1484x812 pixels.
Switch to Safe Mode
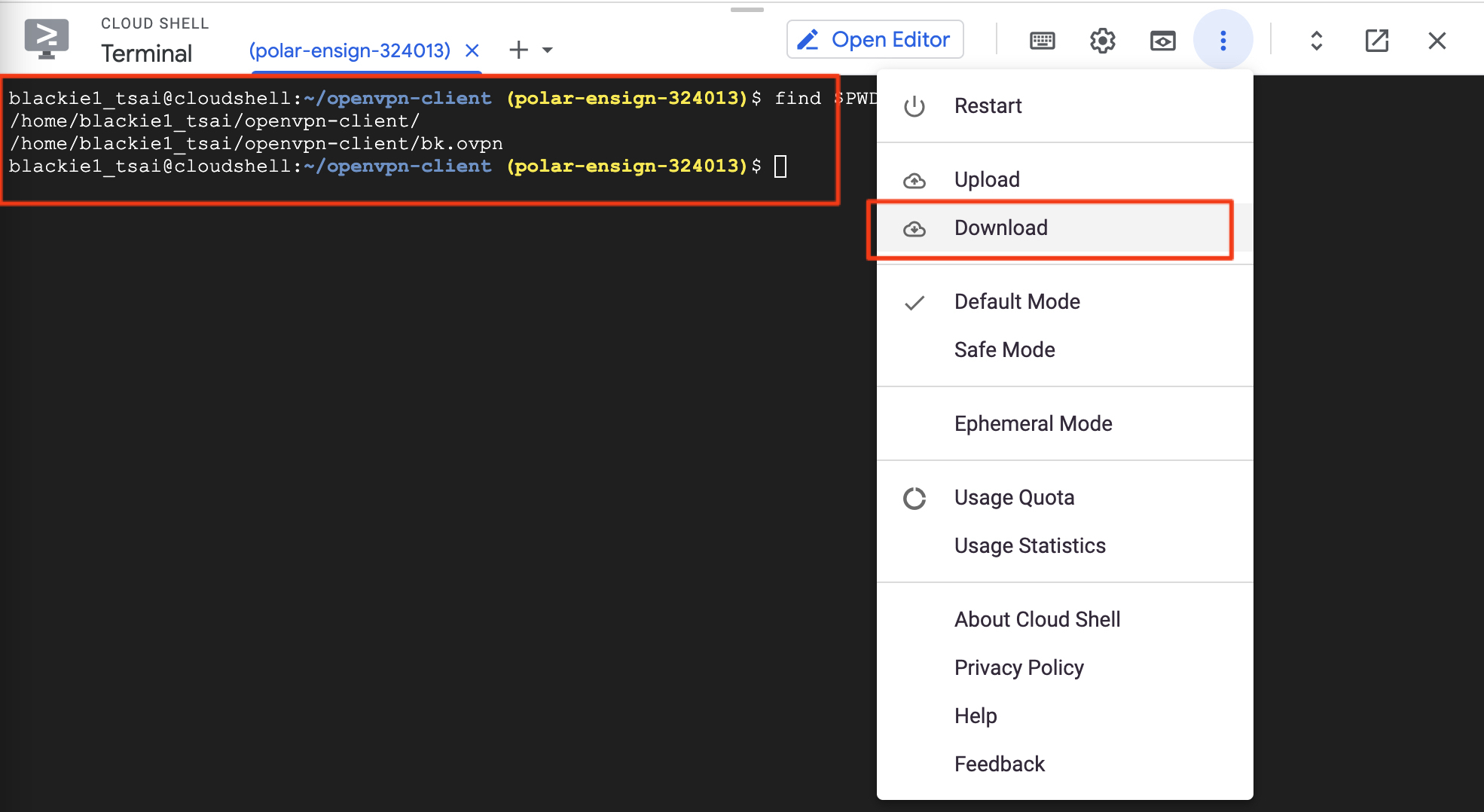click(x=1004, y=350)
